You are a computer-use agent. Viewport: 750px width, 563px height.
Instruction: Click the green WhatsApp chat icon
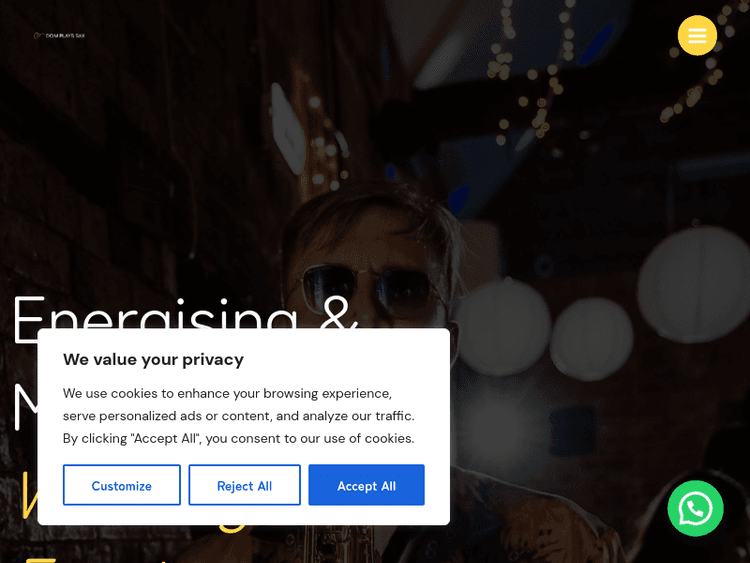695,508
